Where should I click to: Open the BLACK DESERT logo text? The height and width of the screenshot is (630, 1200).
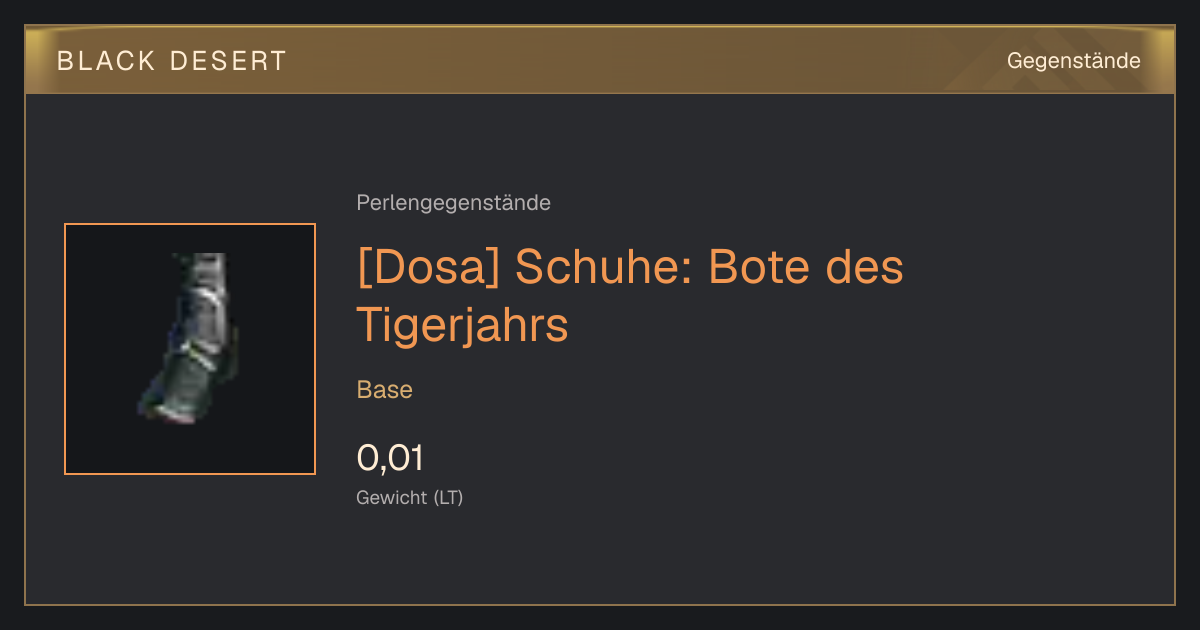(x=172, y=61)
